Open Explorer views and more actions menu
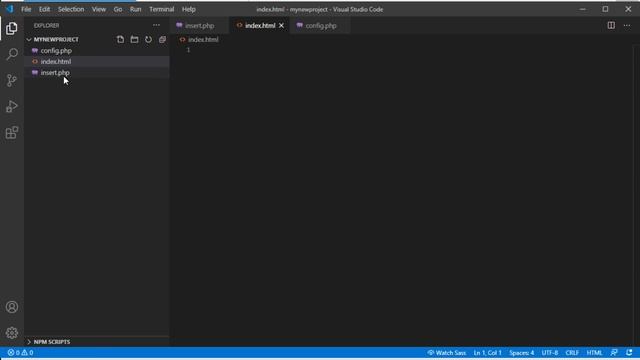Viewport: 640px width, 360px height. coord(156,25)
